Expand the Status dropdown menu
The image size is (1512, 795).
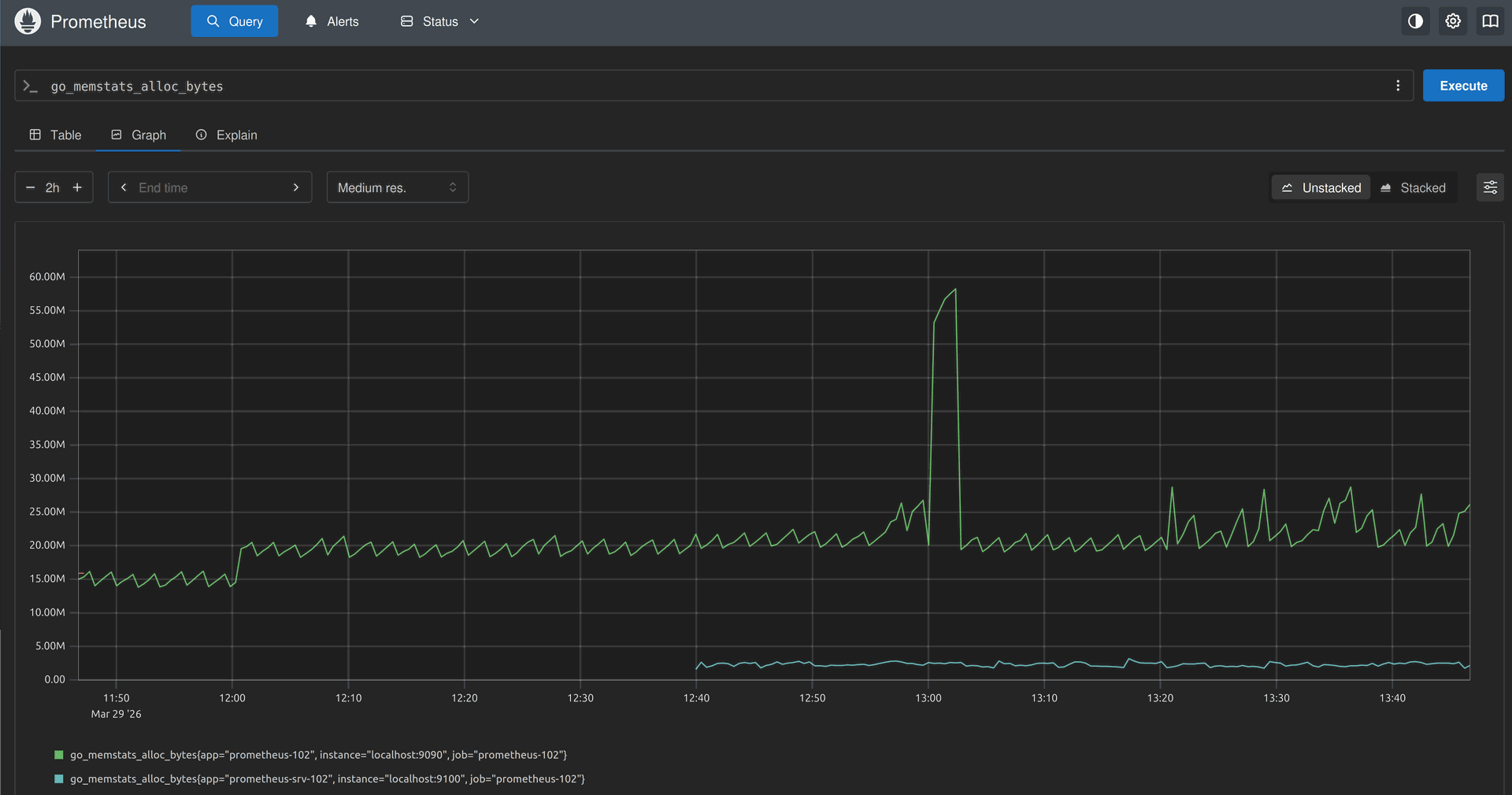pos(439,21)
